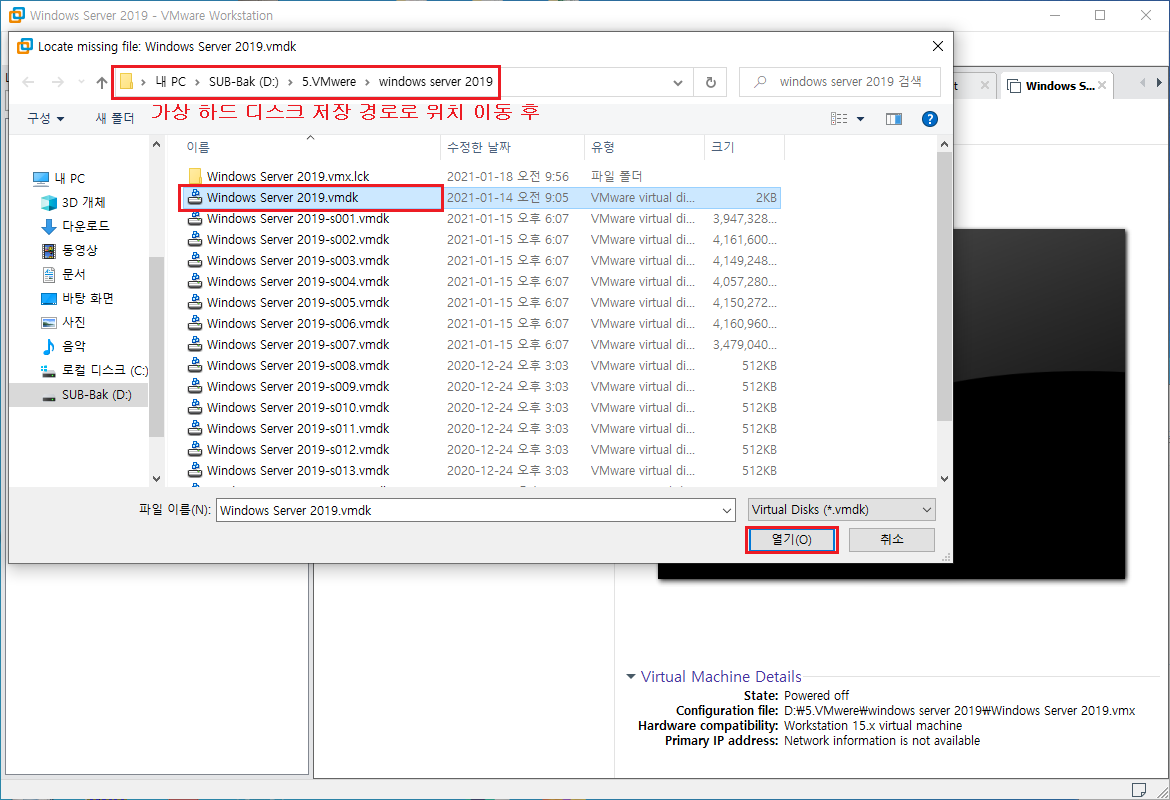The width and height of the screenshot is (1170, 800).
Task: Click SUB-Bak (D:) breadcrumb in address bar
Action: coord(243,82)
